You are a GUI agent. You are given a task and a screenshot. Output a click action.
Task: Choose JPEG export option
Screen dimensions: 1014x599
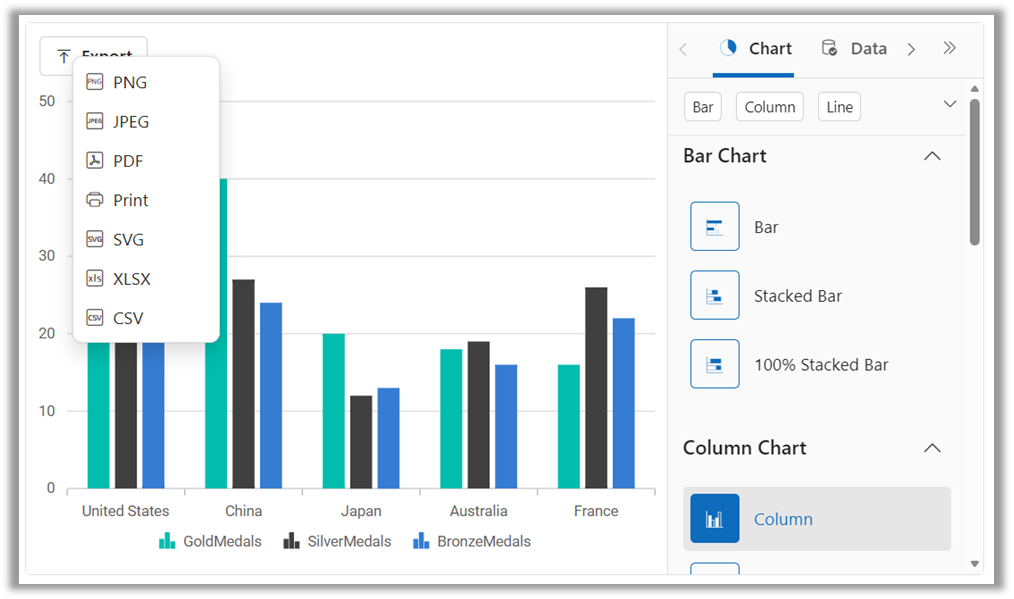pos(146,122)
